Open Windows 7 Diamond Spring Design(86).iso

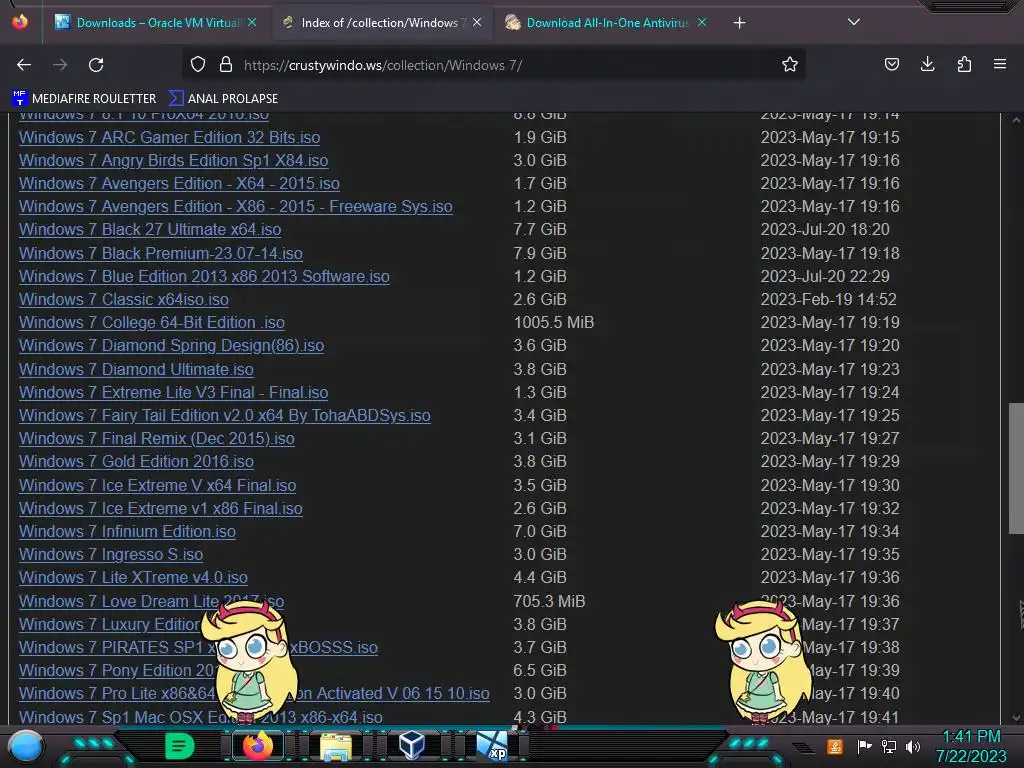click(x=171, y=345)
